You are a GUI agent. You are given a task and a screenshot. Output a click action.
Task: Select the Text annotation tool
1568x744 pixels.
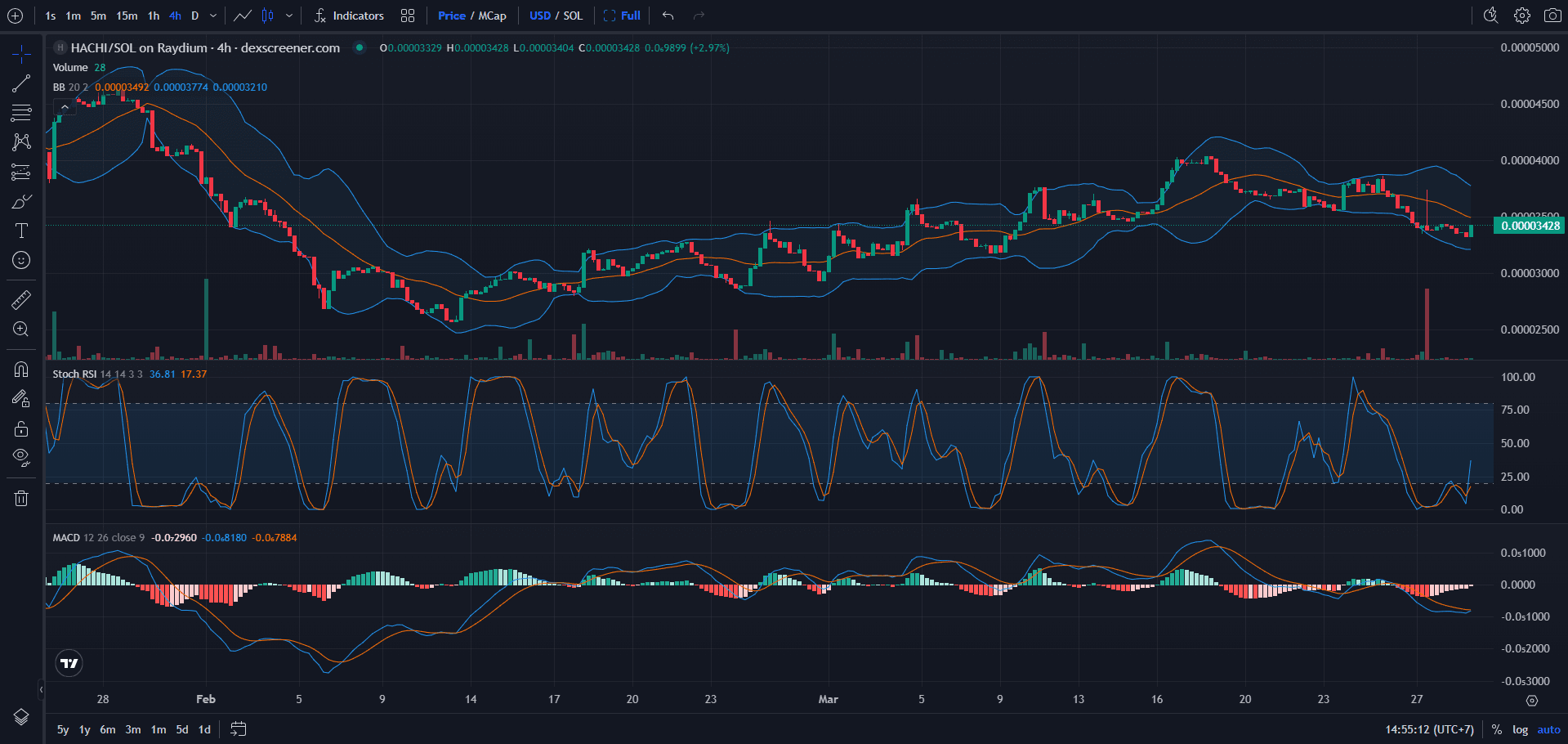click(20, 231)
